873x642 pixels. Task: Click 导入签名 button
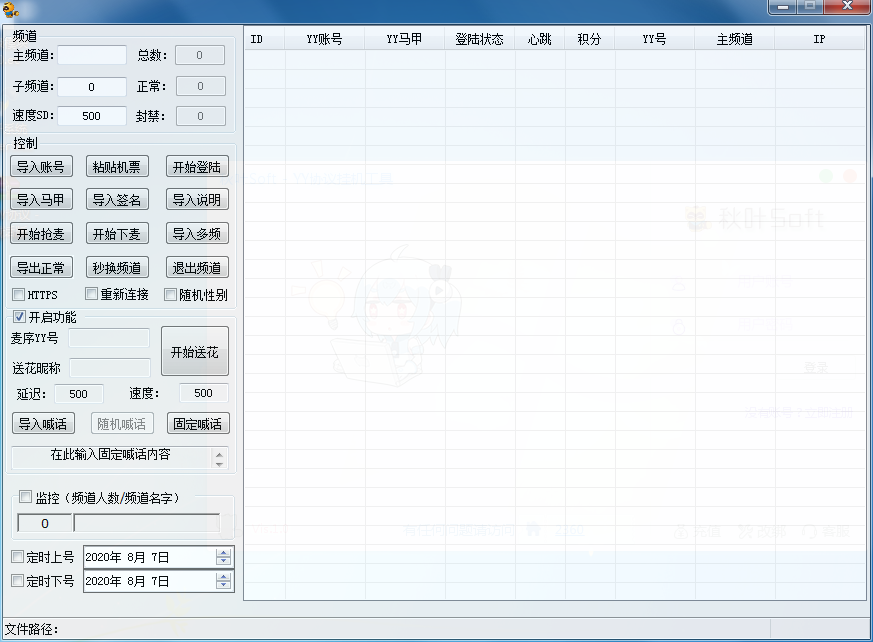[117, 199]
